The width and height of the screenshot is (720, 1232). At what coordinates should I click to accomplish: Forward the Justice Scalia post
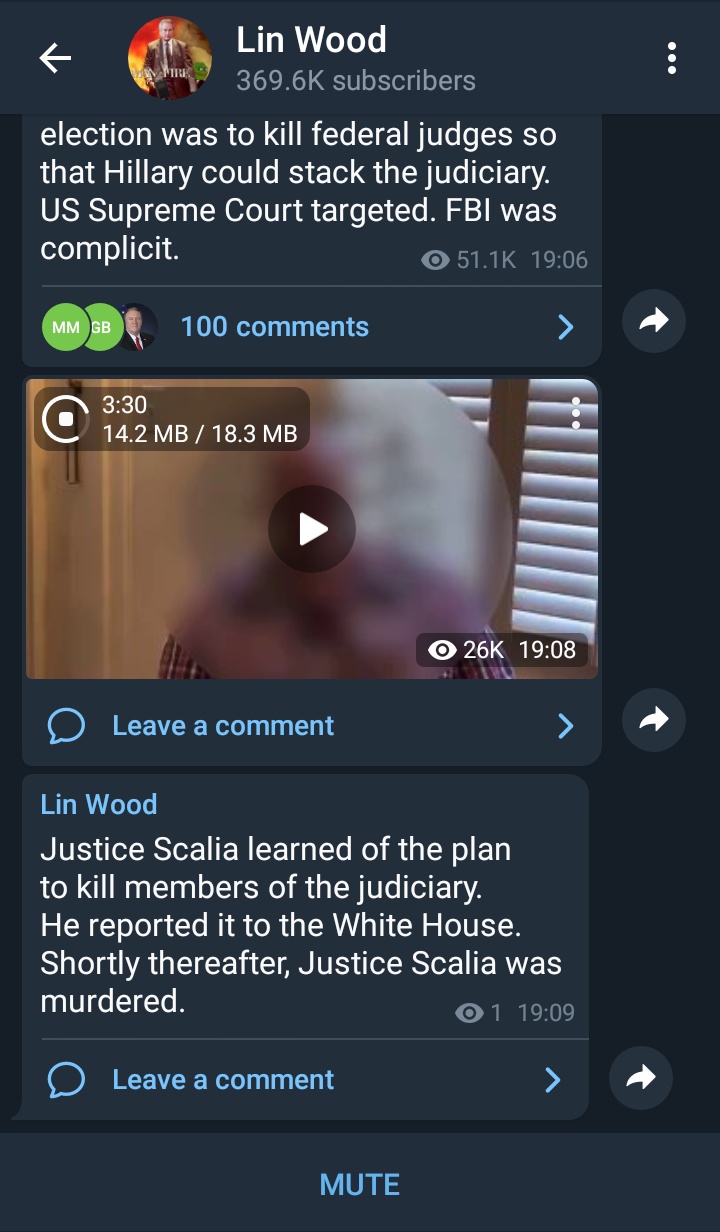coord(641,1077)
